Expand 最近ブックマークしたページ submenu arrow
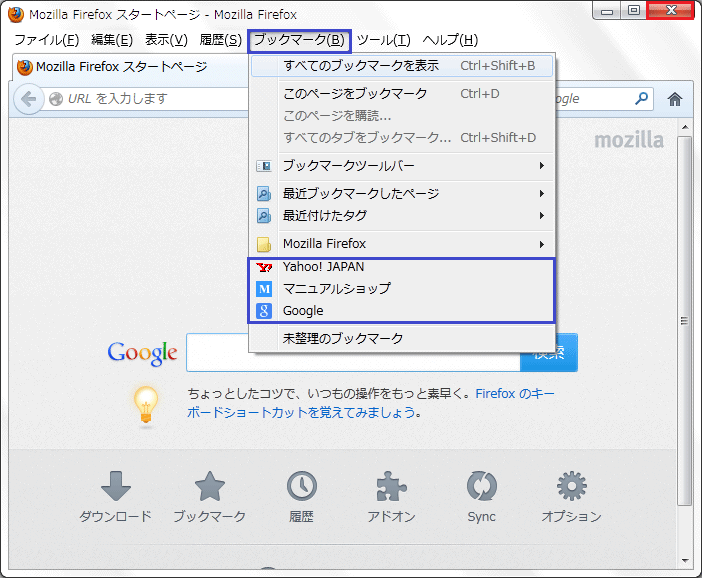 click(x=542, y=193)
